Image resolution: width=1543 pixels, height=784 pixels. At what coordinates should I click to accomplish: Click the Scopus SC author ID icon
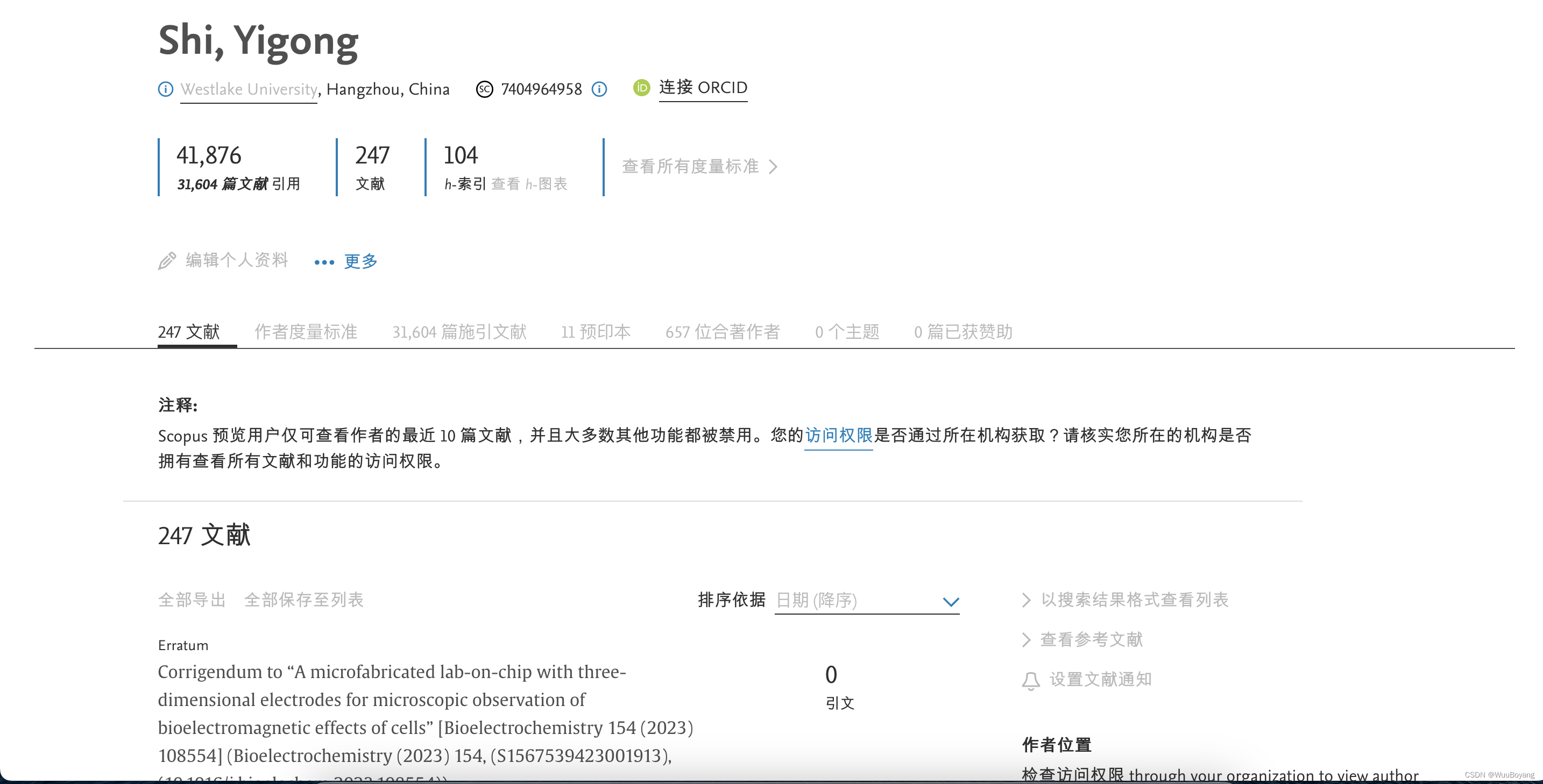484,89
